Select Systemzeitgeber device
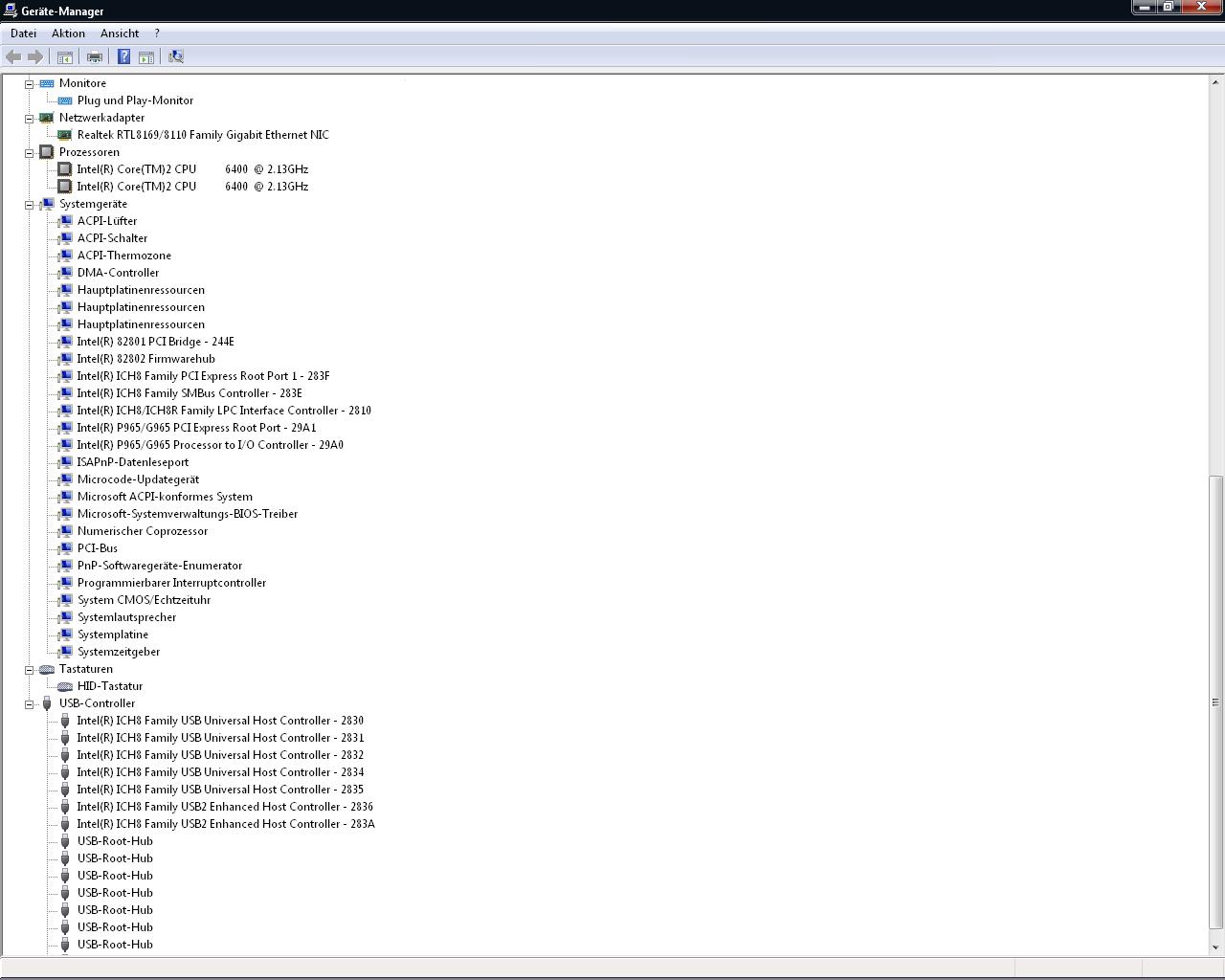Screen dimensions: 1225x980 (119, 652)
